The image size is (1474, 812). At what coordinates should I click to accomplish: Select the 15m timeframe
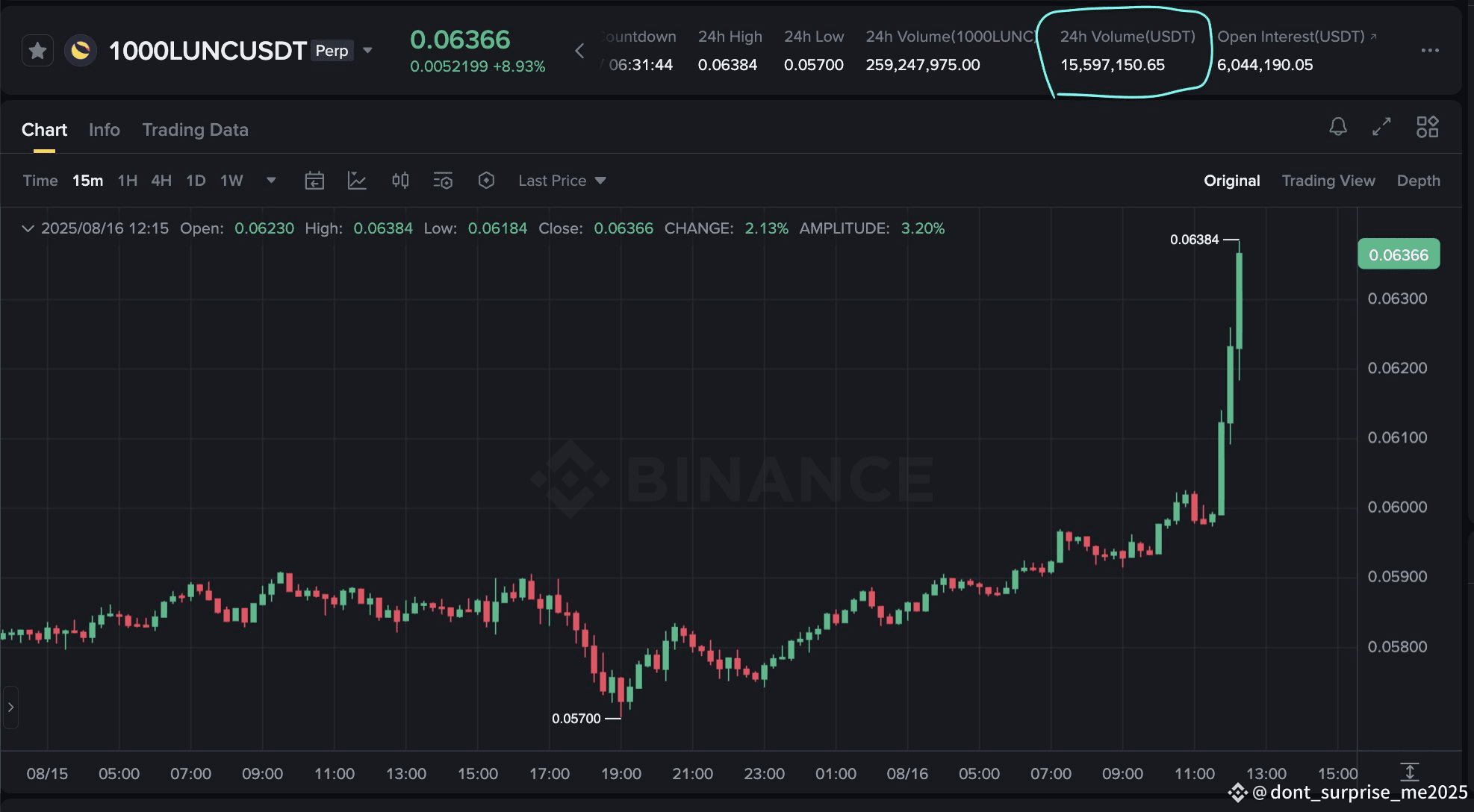click(87, 181)
